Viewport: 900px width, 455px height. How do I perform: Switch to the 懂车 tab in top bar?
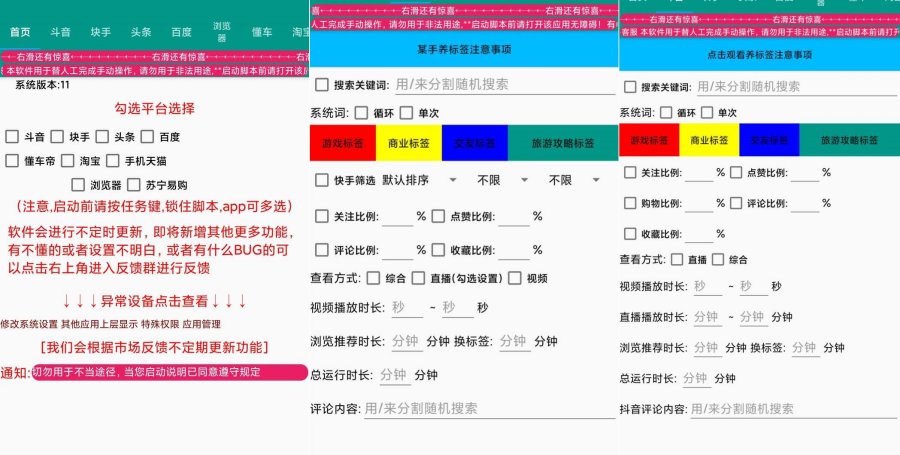pos(262,32)
